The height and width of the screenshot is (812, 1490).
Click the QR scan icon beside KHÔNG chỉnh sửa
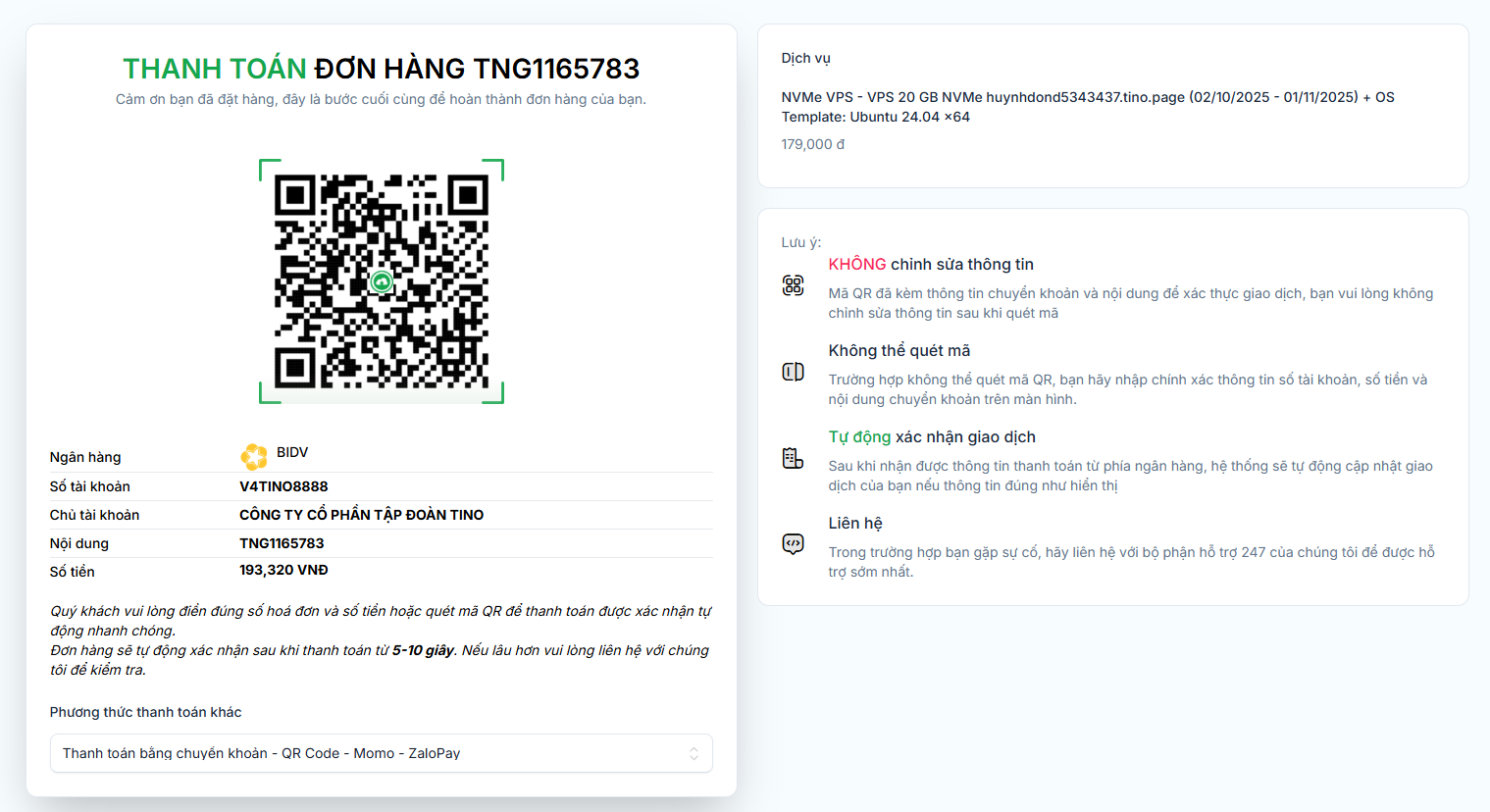[793, 285]
